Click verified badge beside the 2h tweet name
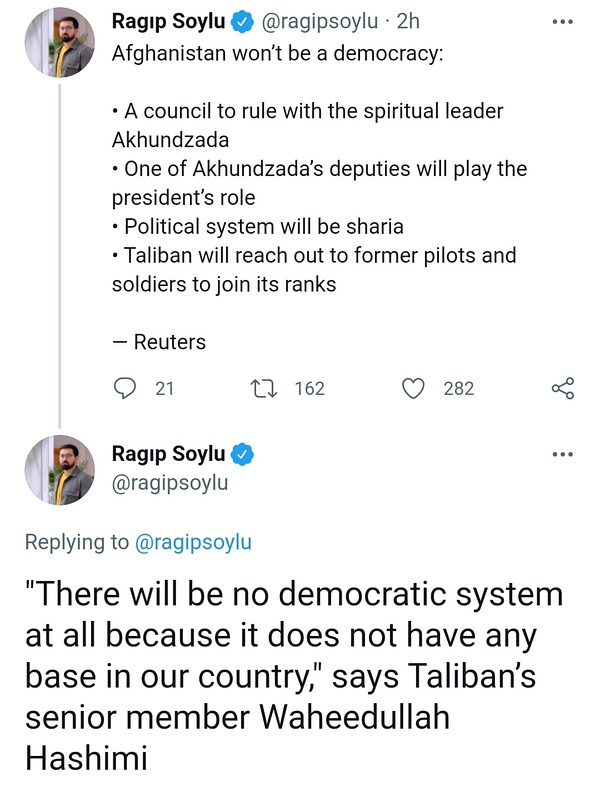 tap(241, 20)
